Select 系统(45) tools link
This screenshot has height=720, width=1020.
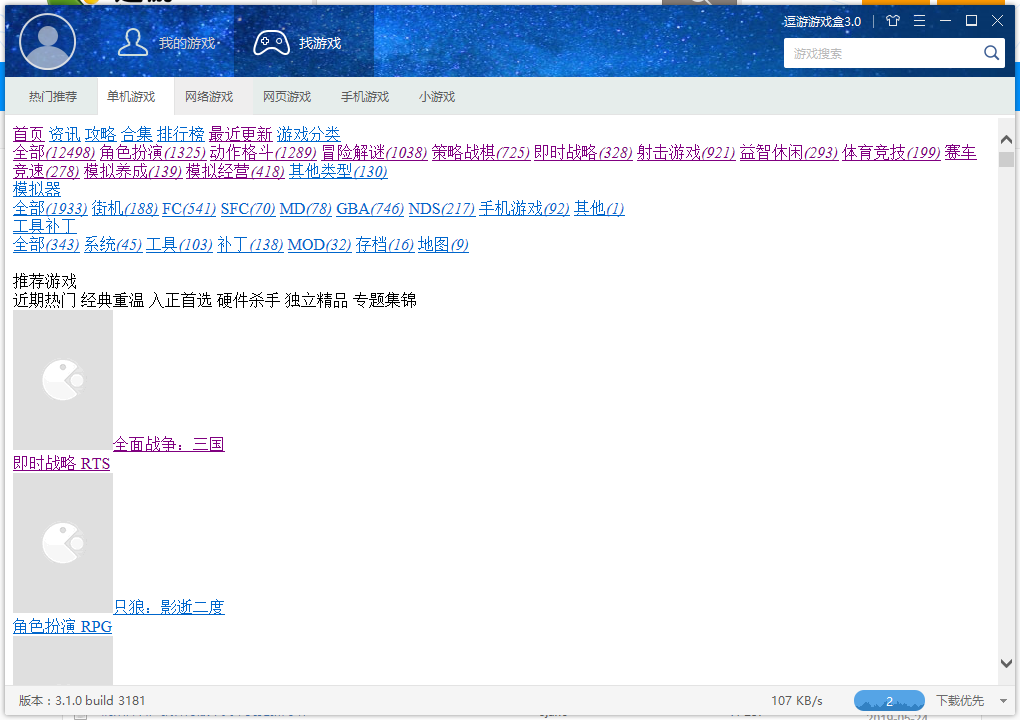coord(113,245)
